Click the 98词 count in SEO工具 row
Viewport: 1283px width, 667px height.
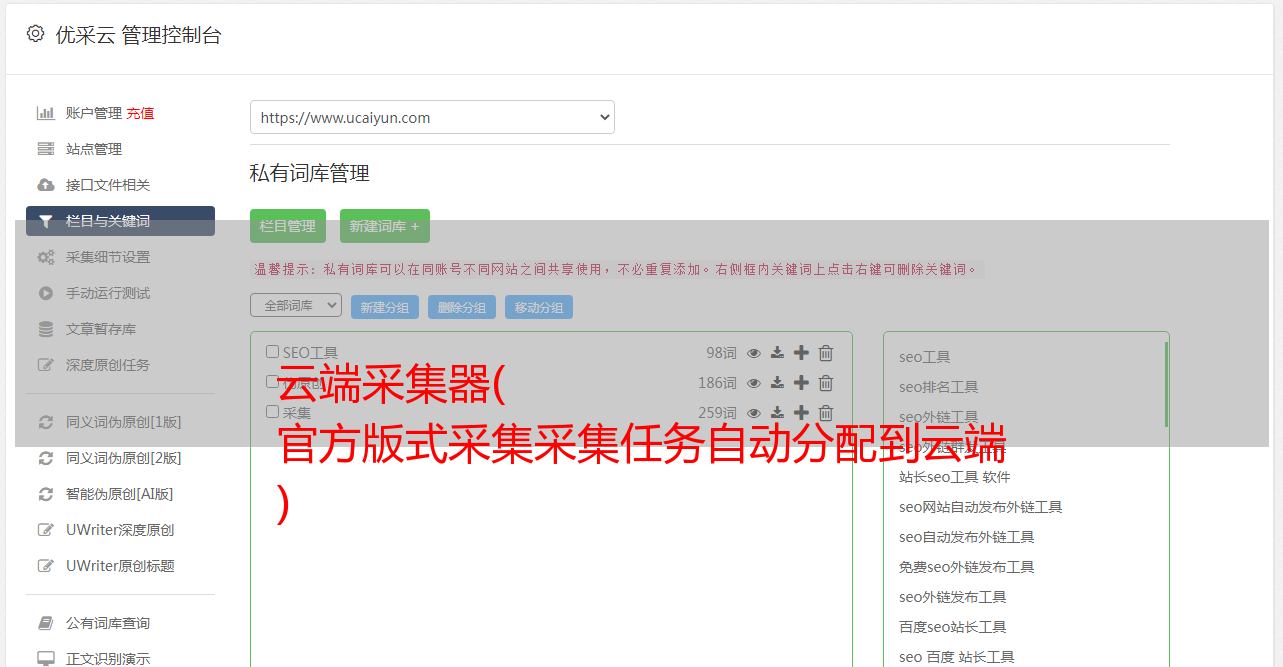click(x=721, y=353)
